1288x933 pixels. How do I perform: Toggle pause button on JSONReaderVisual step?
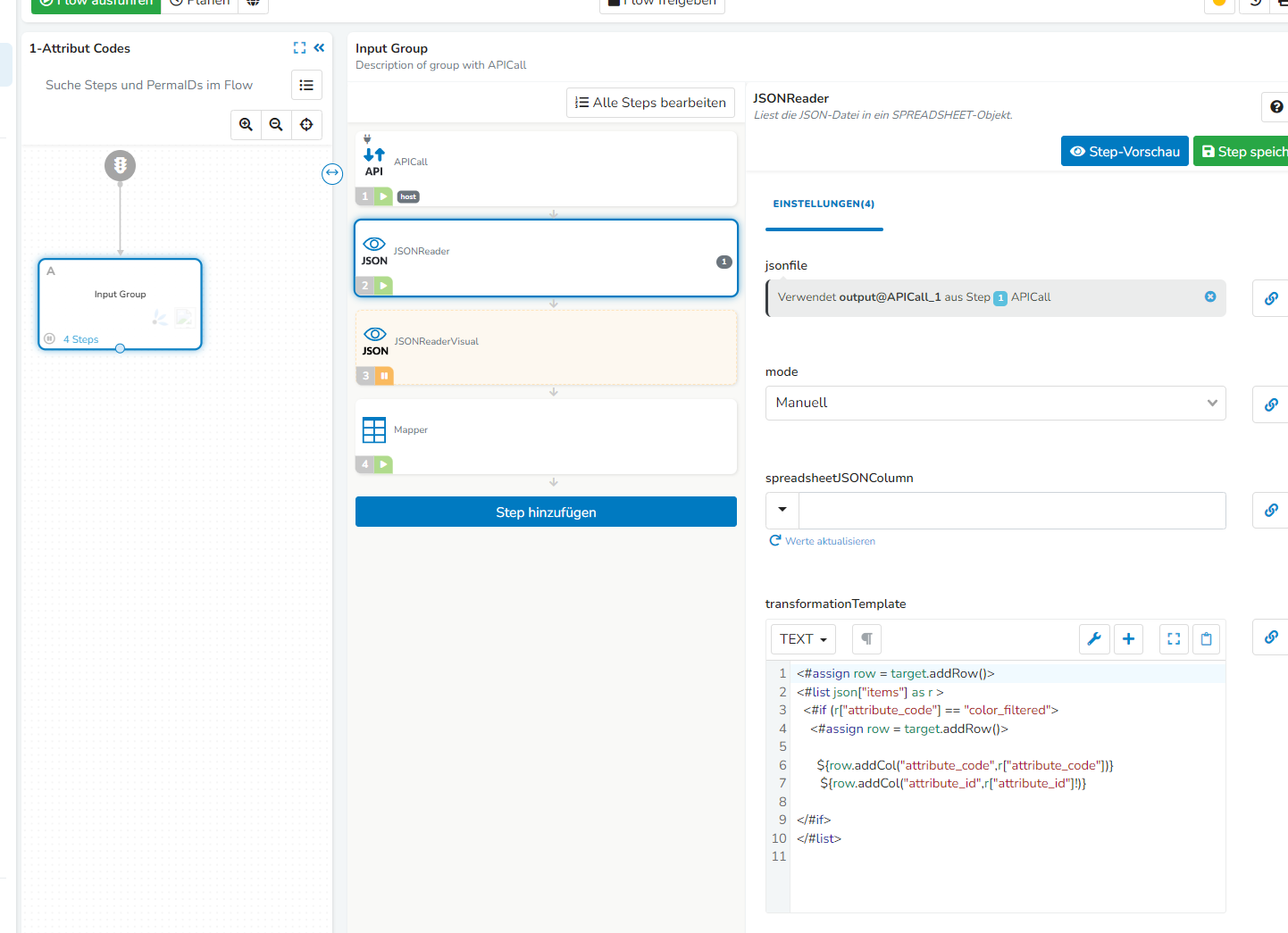(384, 376)
